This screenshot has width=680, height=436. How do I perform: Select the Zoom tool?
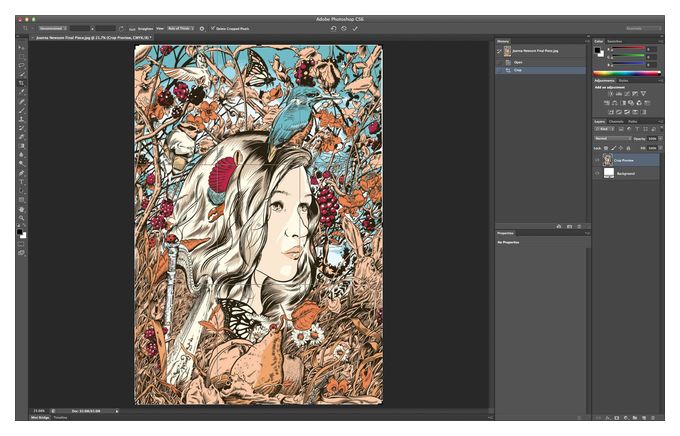coord(21,218)
